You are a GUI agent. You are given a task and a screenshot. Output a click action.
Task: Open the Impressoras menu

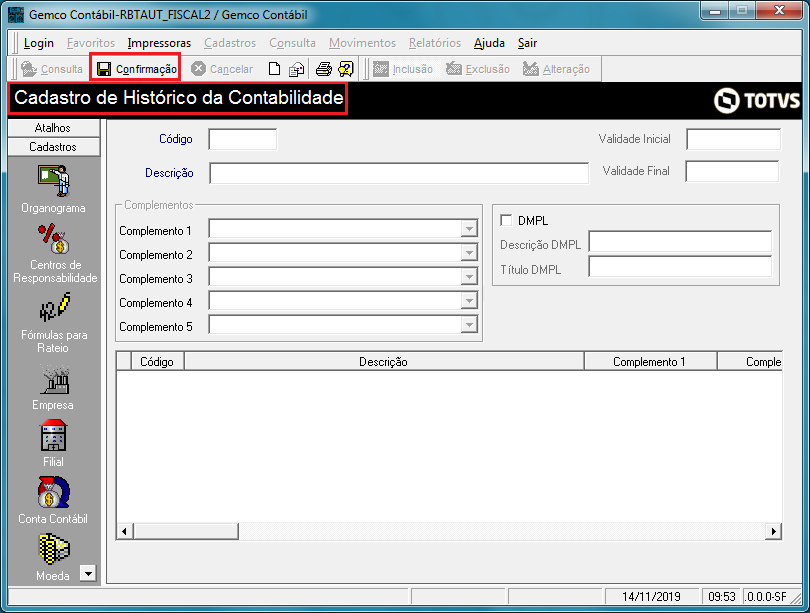click(159, 43)
